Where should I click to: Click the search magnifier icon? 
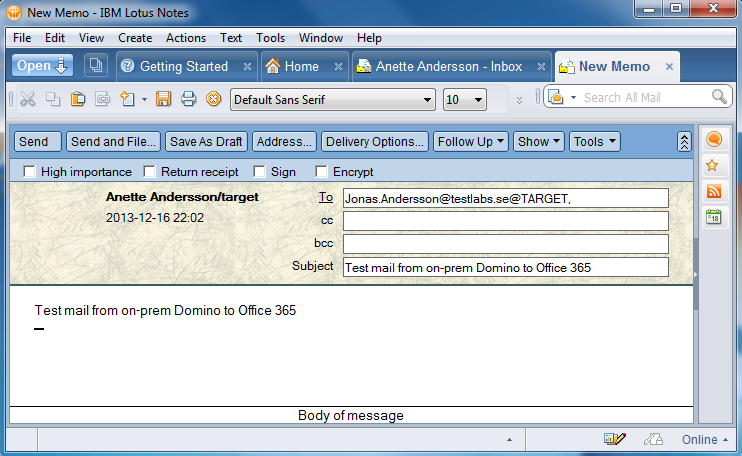click(x=719, y=97)
